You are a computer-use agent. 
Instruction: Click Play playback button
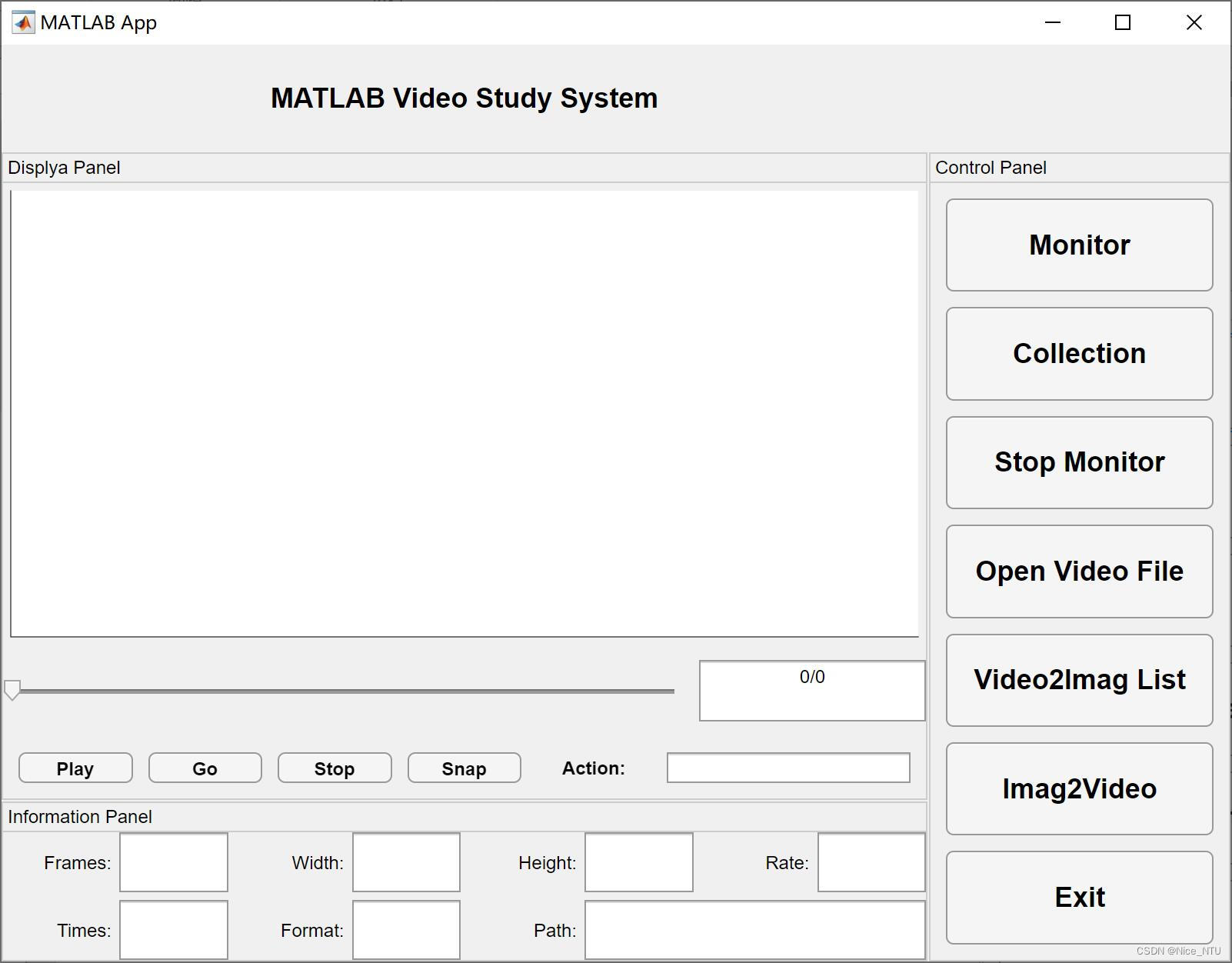75,768
